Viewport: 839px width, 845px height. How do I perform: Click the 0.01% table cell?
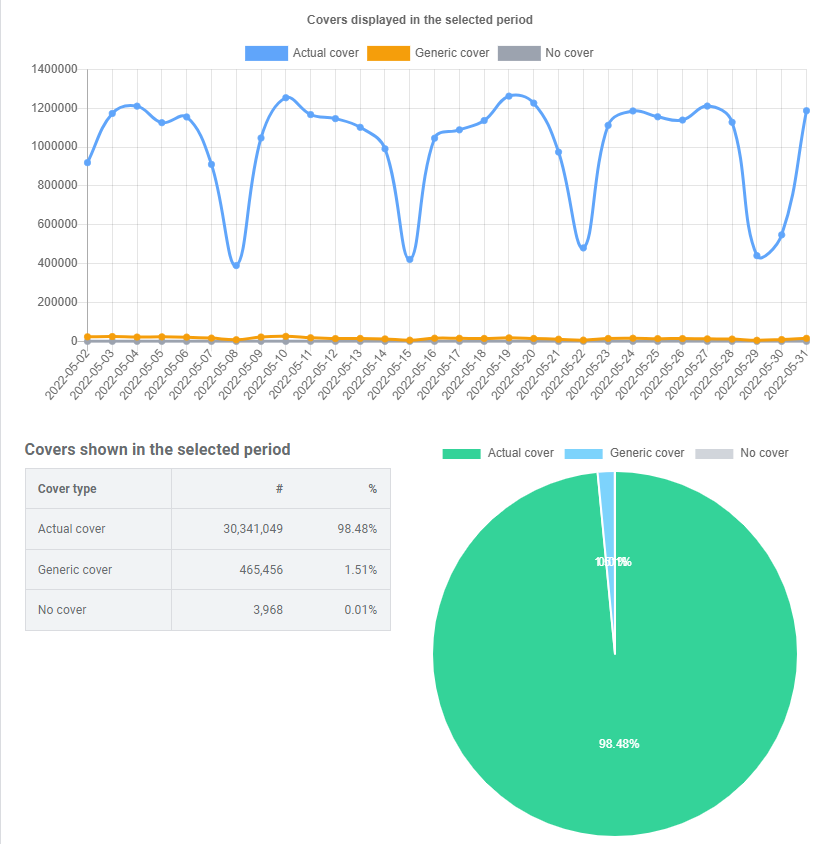(x=360, y=609)
